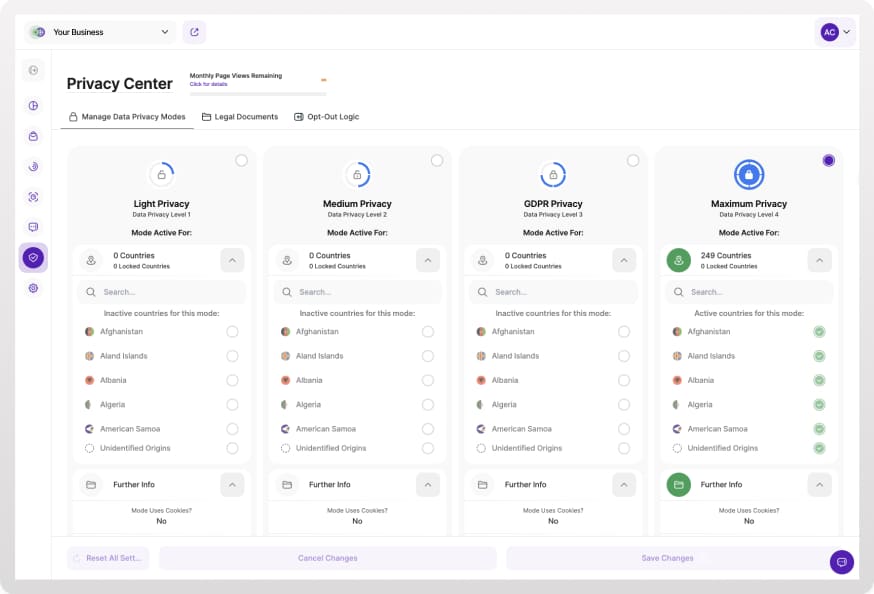
Task: Click the message box icon in sidebar
Action: coord(33,227)
